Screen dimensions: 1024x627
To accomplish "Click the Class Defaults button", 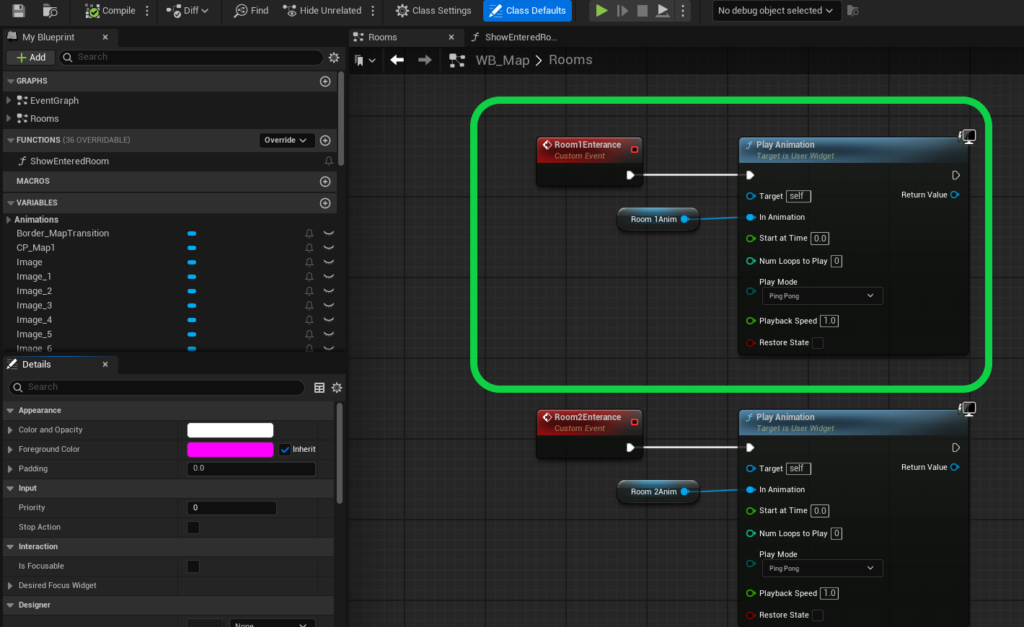I will tap(527, 11).
